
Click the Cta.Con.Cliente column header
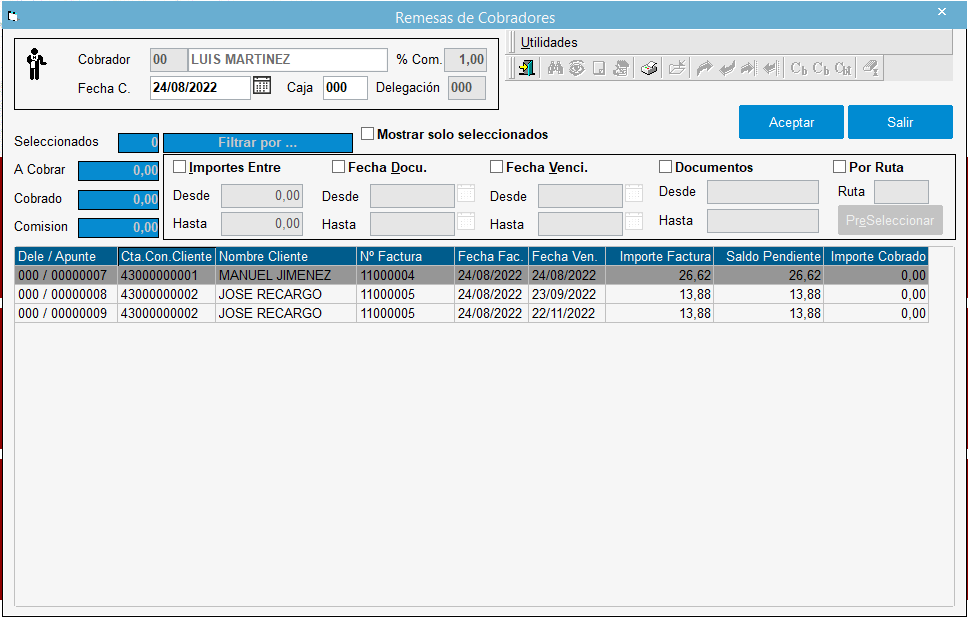pos(167,256)
